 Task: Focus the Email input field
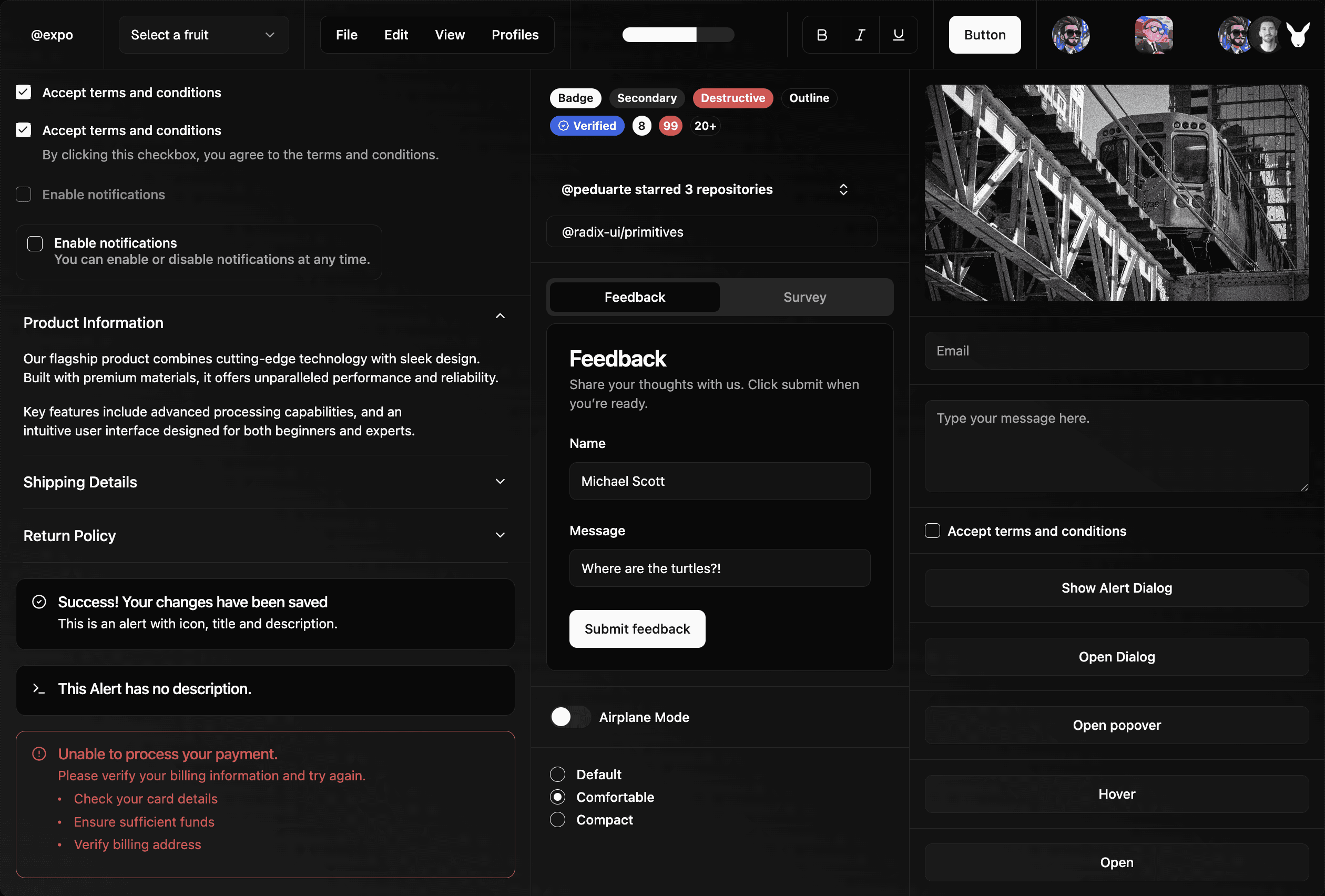point(1116,351)
